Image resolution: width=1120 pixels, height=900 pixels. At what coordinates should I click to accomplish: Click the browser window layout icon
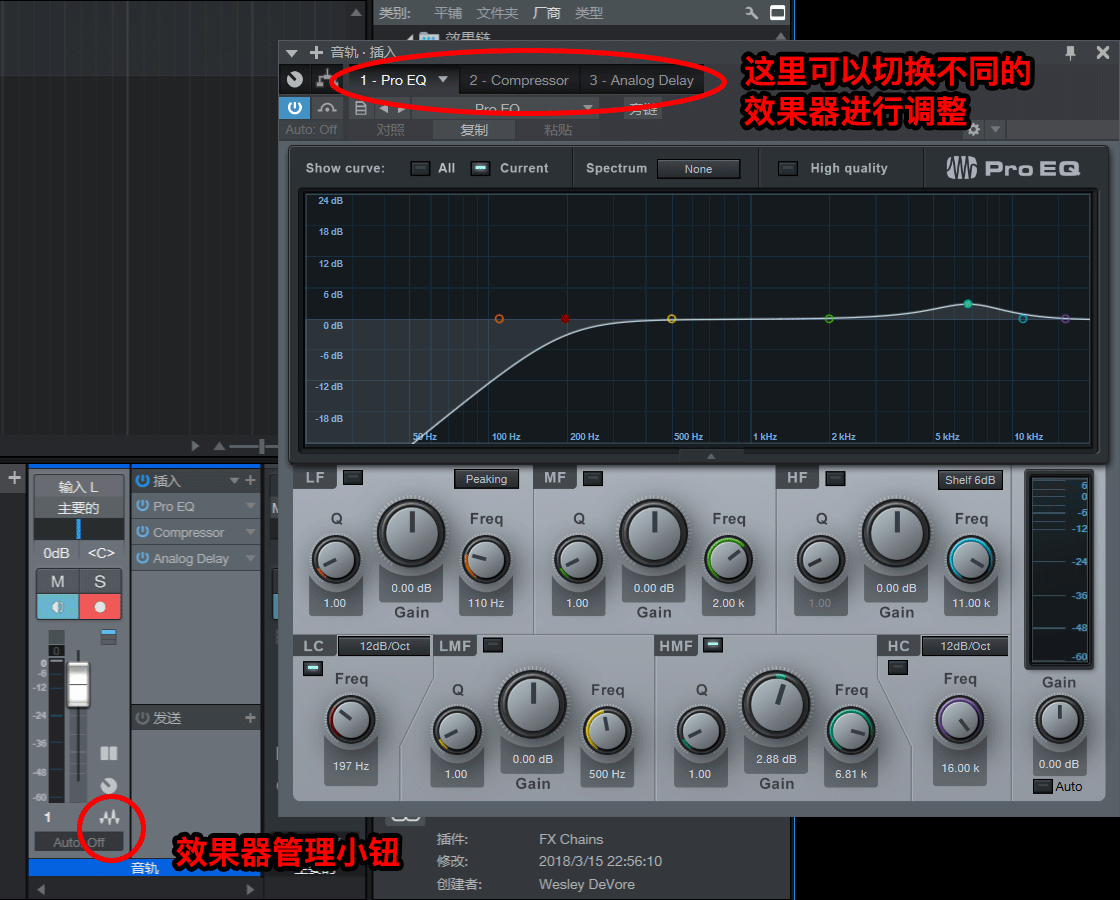pyautogui.click(x=777, y=13)
